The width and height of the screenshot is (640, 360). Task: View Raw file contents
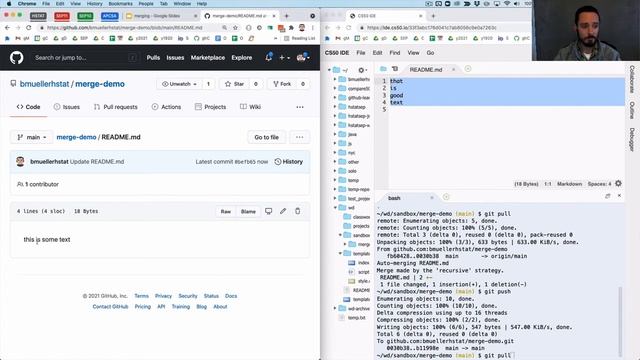coord(226,211)
